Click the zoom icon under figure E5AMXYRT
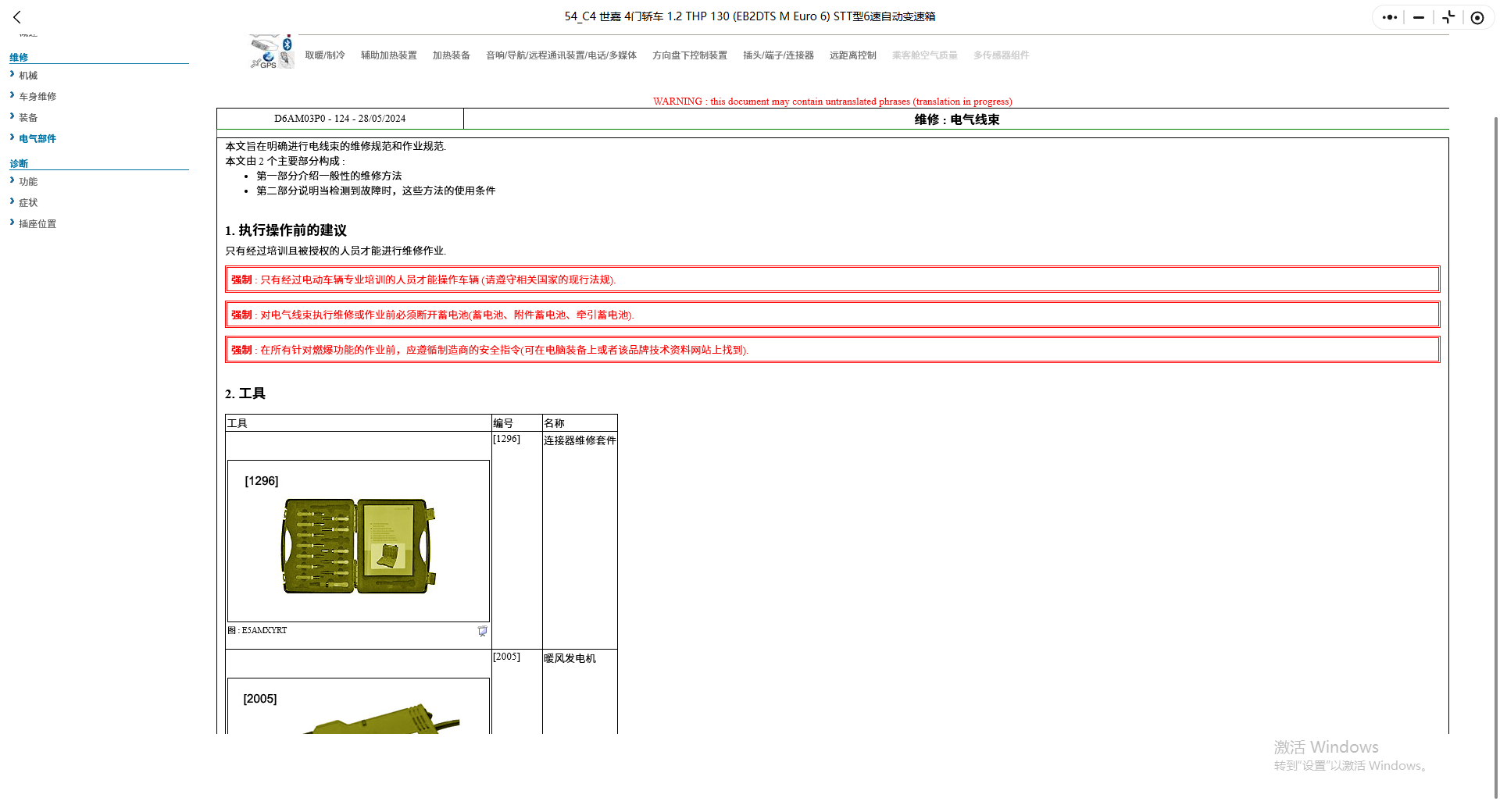The height and width of the screenshot is (812, 1500). pyautogui.click(x=482, y=631)
